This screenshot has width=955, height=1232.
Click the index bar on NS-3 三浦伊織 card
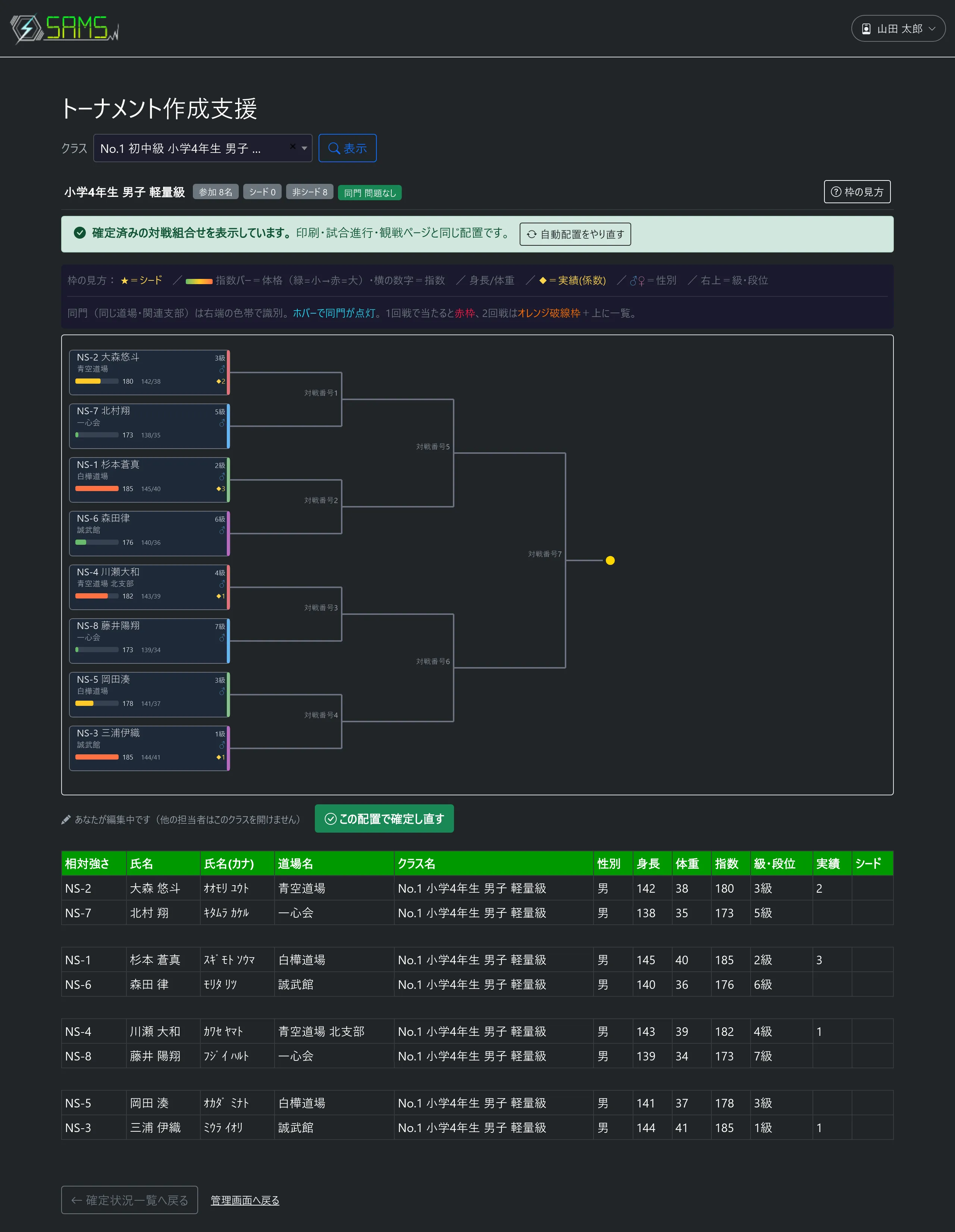click(97, 757)
